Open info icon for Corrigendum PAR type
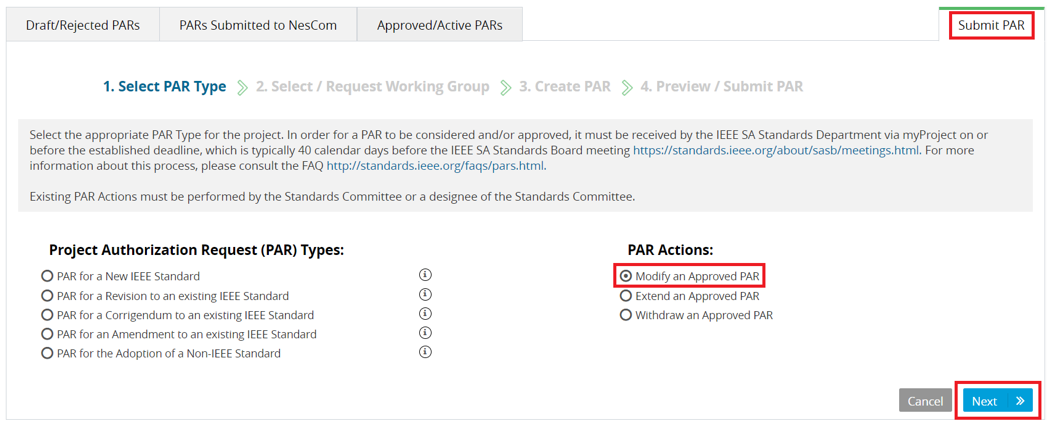 (x=425, y=313)
